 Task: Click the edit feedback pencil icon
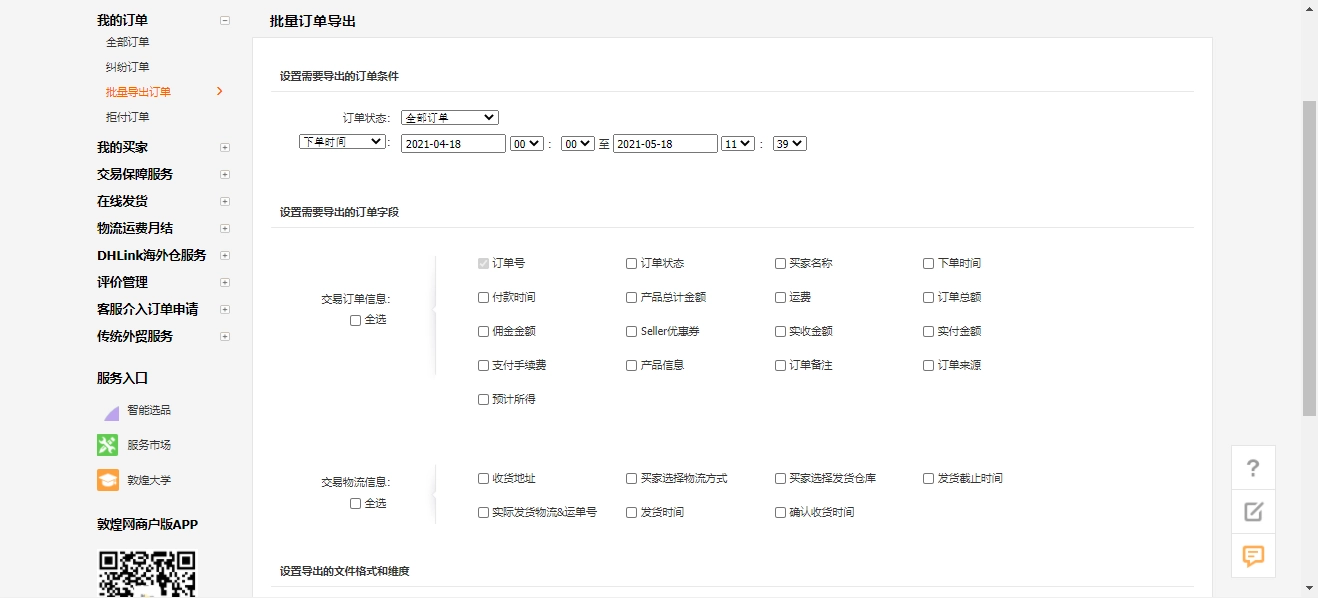[1253, 512]
